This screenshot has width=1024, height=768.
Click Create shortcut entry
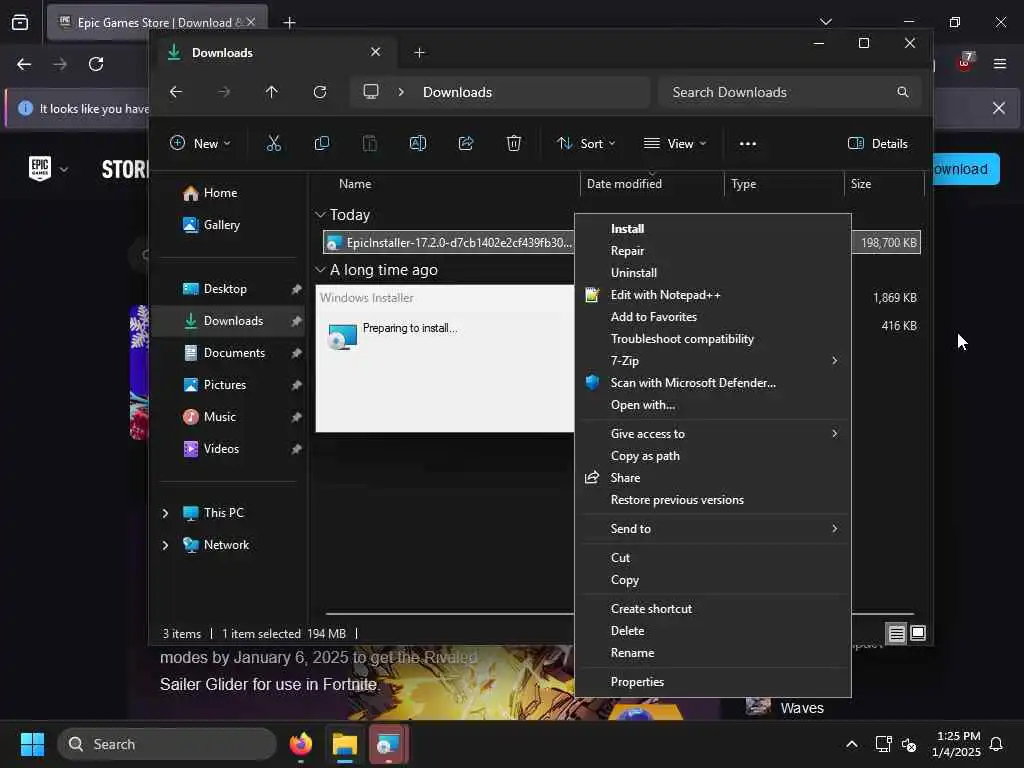pos(712,609)
